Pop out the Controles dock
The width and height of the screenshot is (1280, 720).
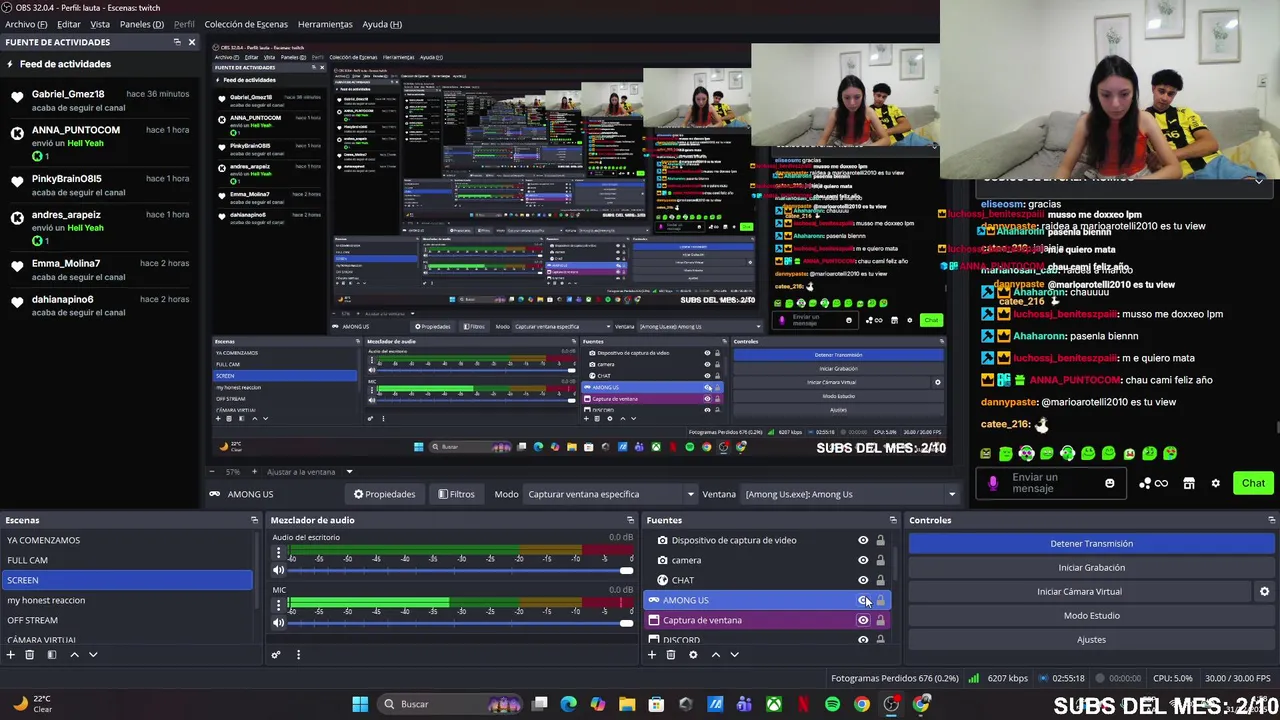pyautogui.click(x=1272, y=520)
